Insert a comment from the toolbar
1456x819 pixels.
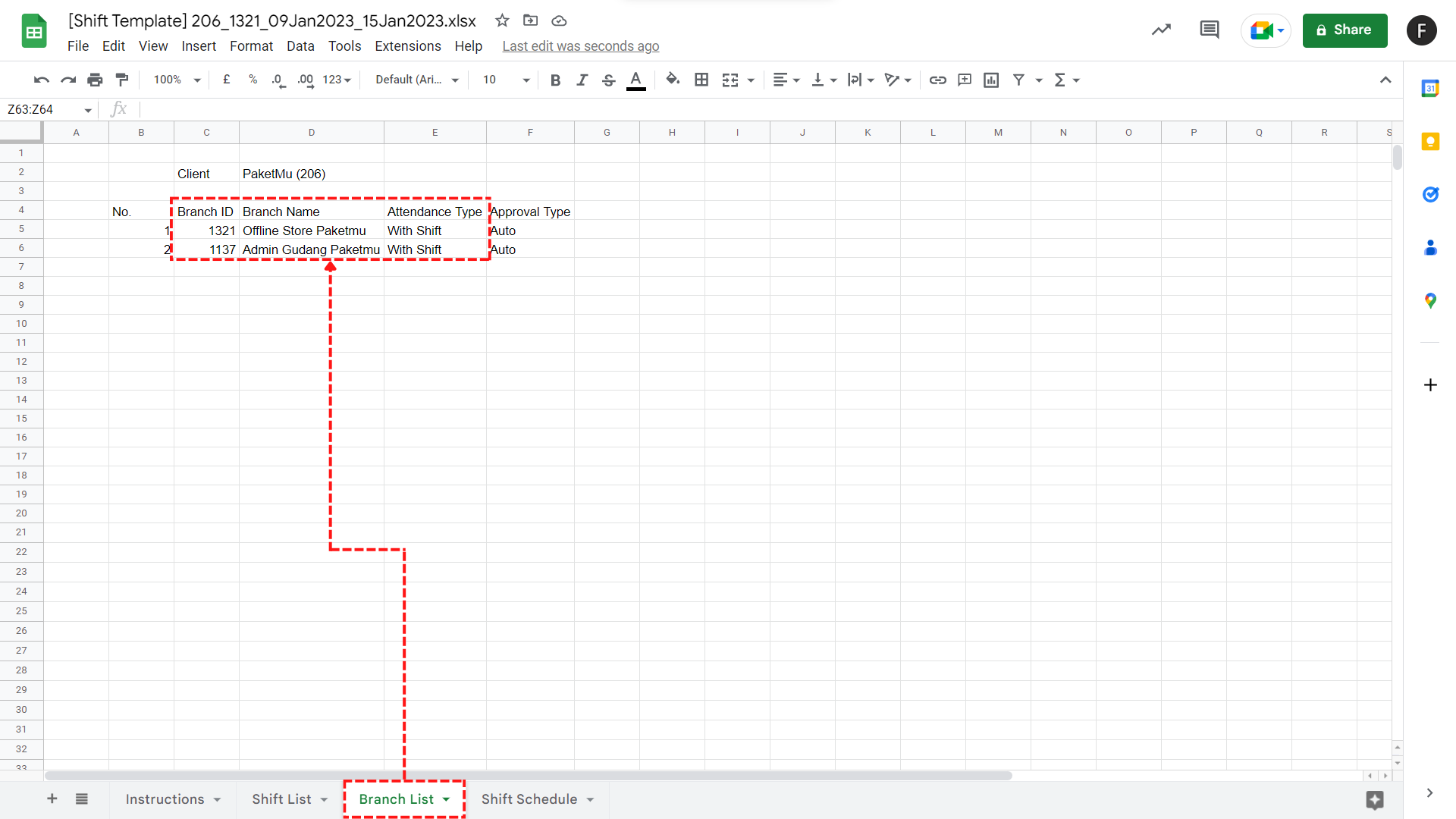pos(965,80)
